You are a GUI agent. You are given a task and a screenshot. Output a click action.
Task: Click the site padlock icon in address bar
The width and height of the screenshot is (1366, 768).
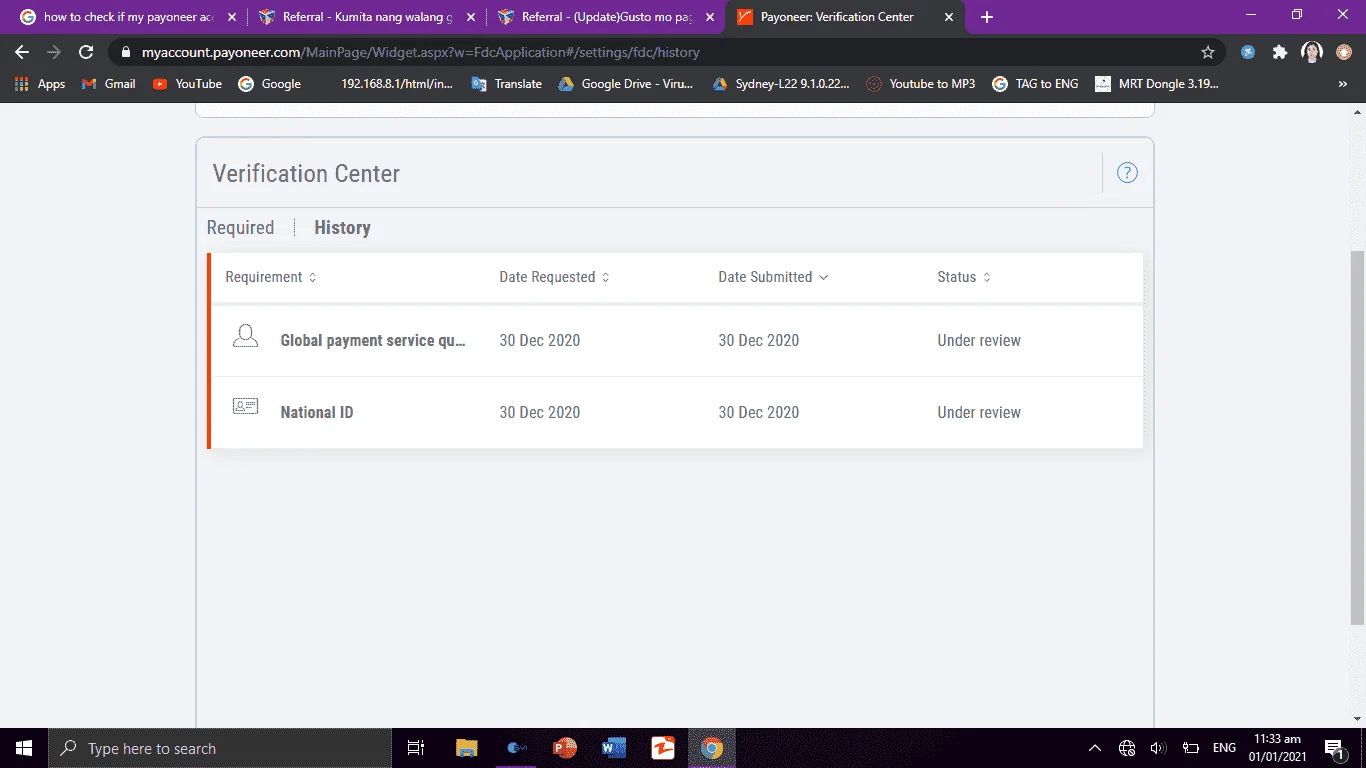(x=126, y=52)
